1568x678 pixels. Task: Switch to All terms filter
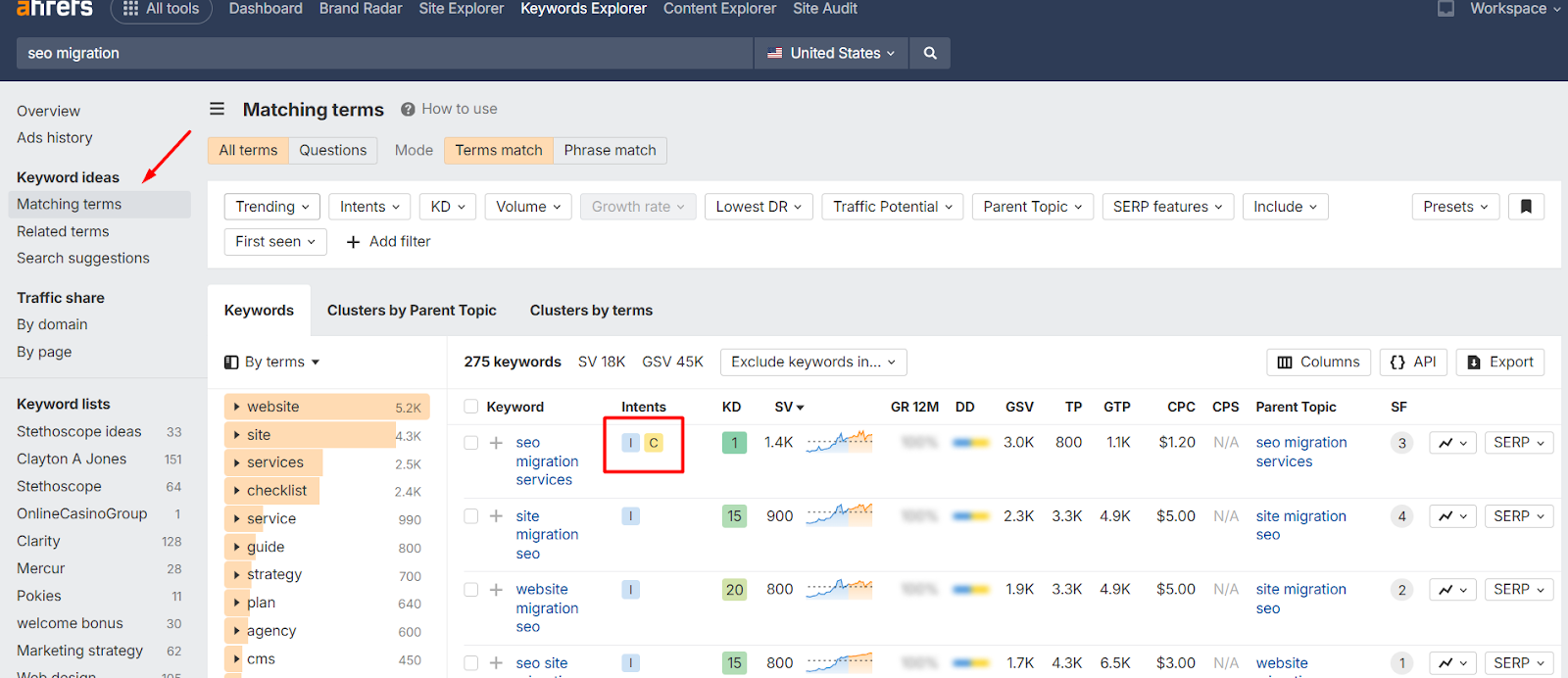(x=248, y=150)
